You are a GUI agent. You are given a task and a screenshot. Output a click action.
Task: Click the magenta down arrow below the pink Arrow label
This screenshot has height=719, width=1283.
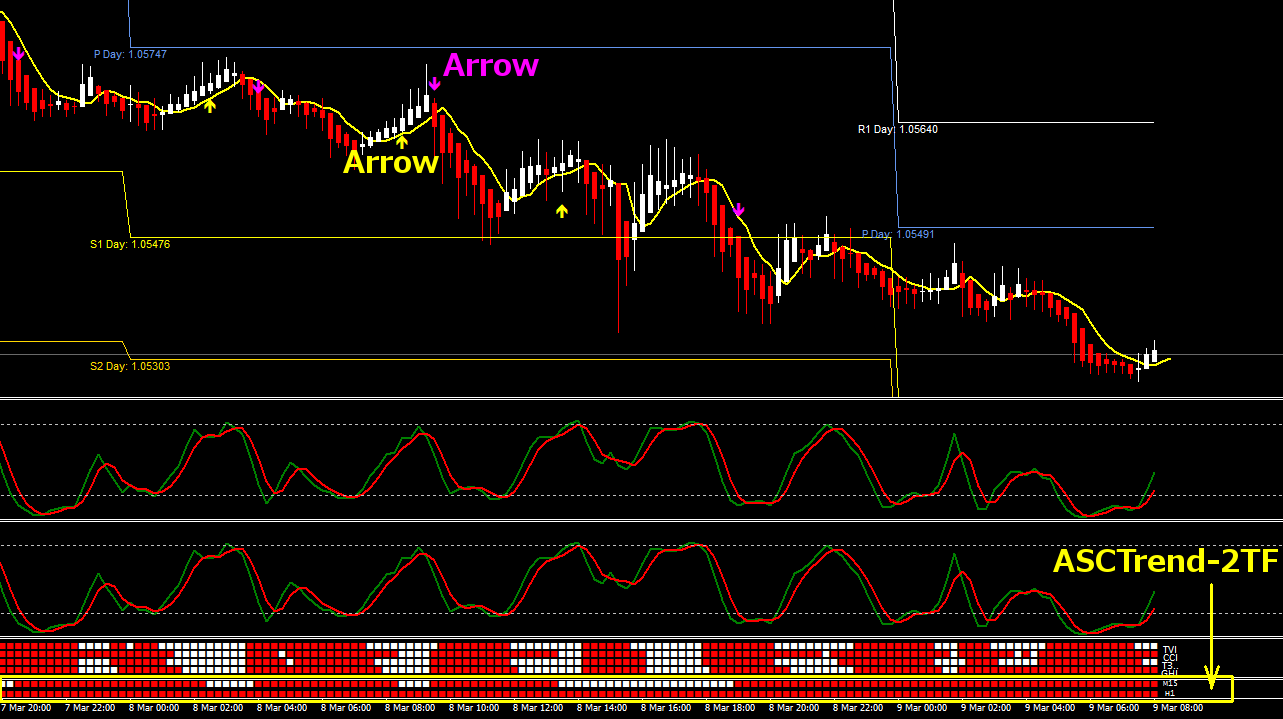[434, 83]
